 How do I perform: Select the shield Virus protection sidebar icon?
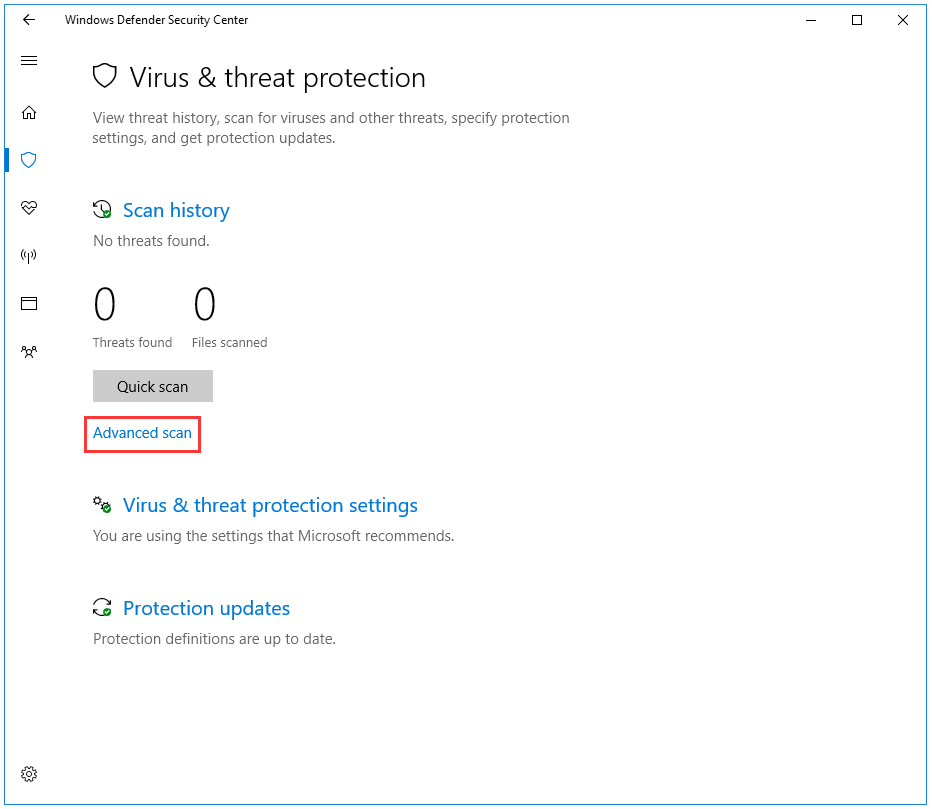(x=29, y=160)
